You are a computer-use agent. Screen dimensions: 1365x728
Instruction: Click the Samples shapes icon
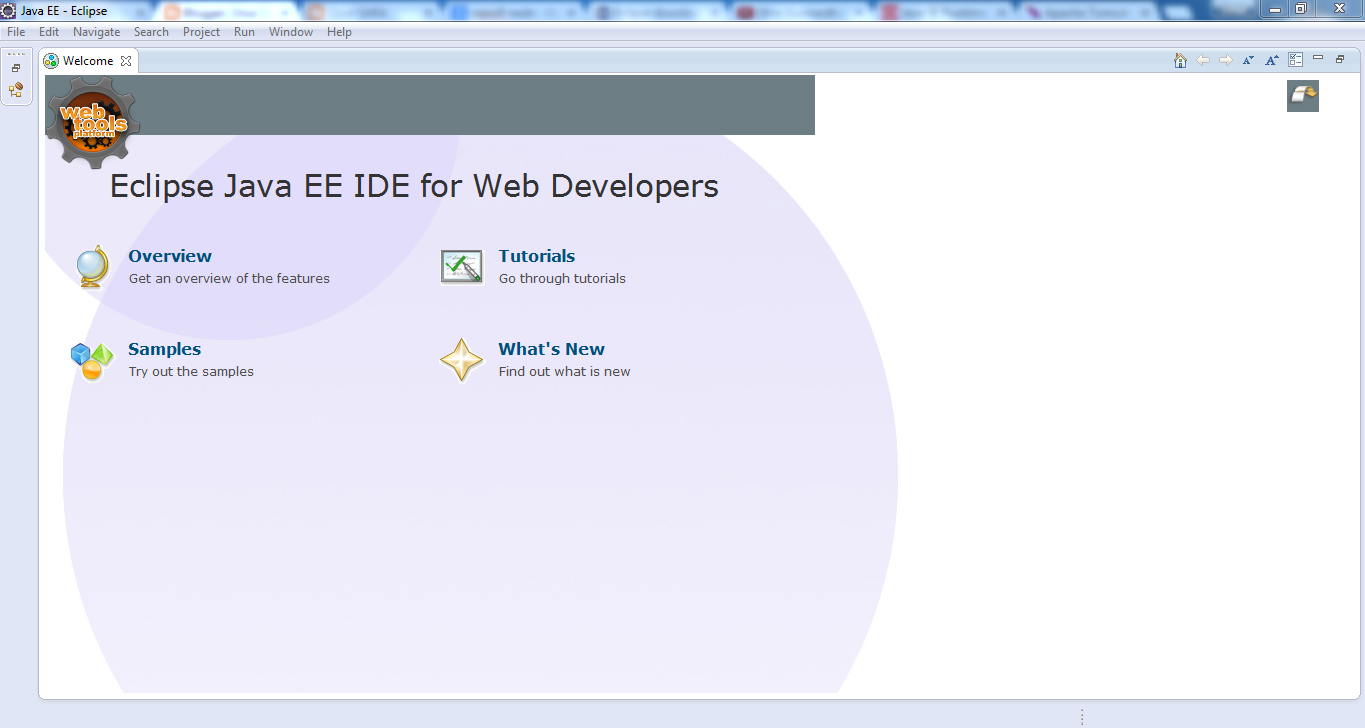(92, 360)
